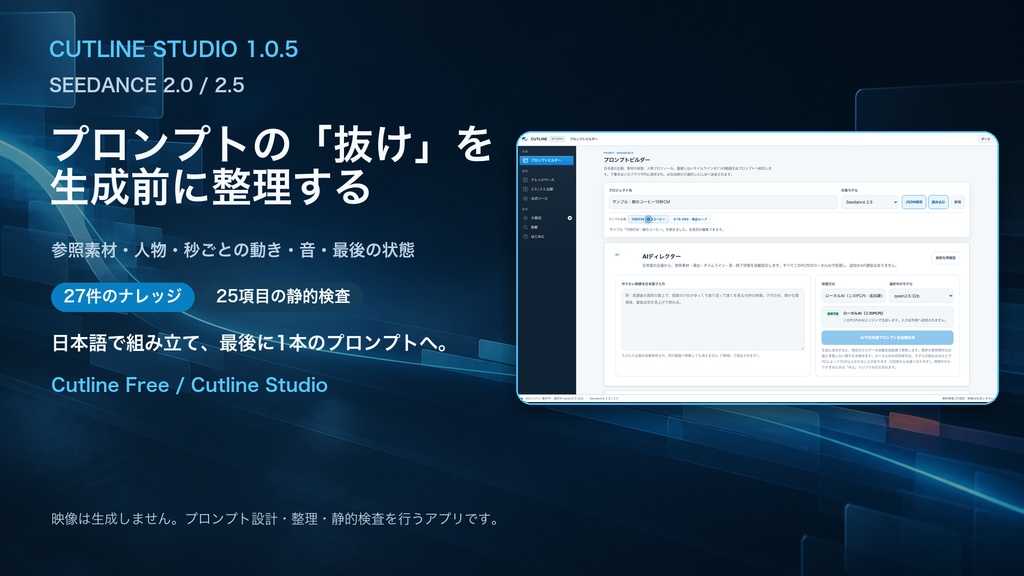Select the 15秒CM coffee sample chip
1024x576 pixels.
pos(648,219)
